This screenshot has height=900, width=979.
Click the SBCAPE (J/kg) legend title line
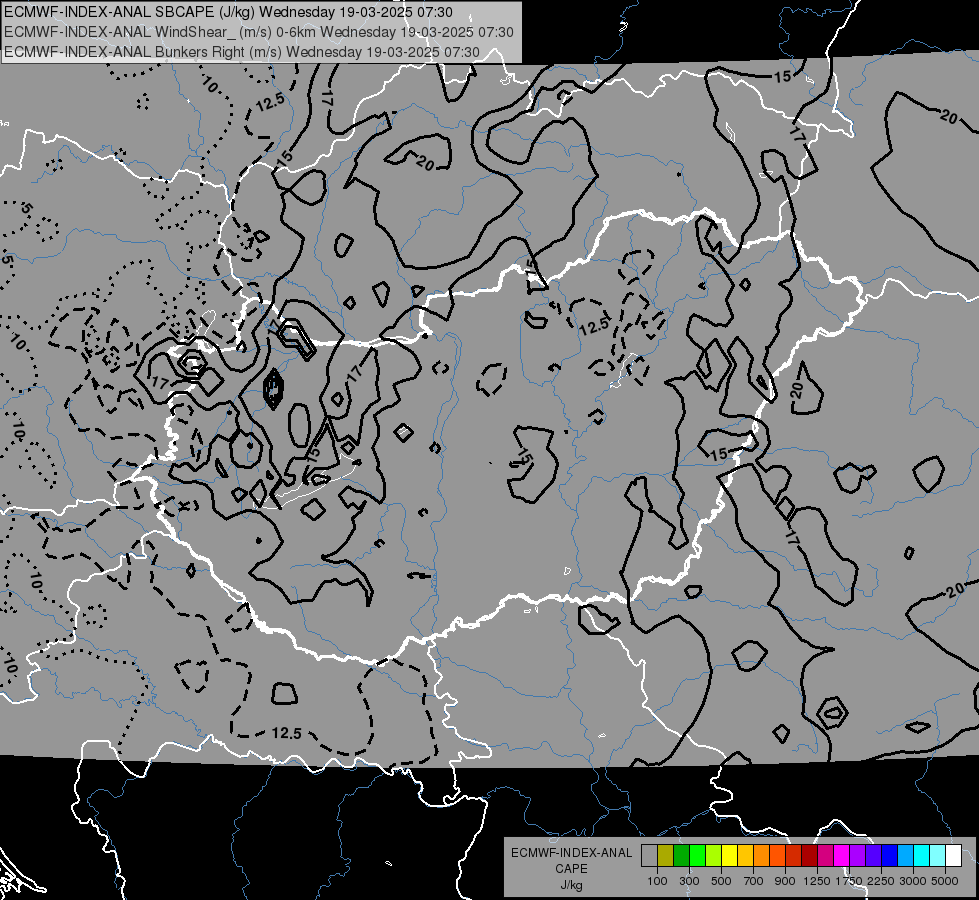[x=229, y=12]
